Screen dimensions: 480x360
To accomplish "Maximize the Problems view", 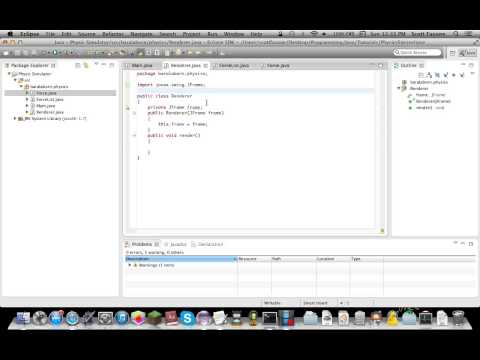I will [x=471, y=244].
